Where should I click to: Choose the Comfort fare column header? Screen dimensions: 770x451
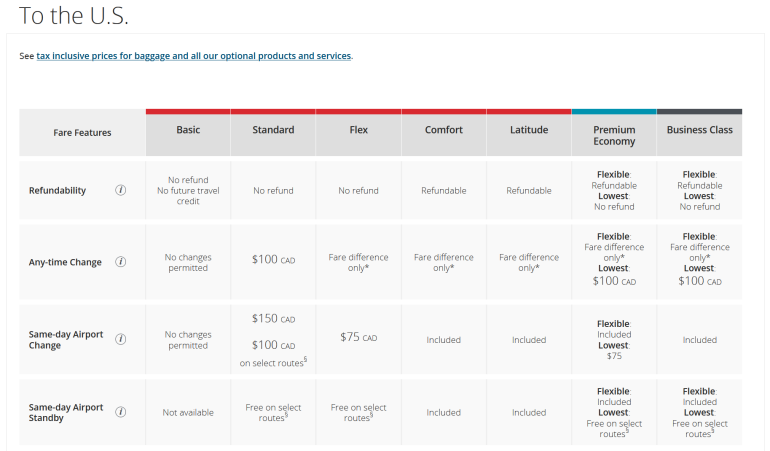click(x=443, y=130)
